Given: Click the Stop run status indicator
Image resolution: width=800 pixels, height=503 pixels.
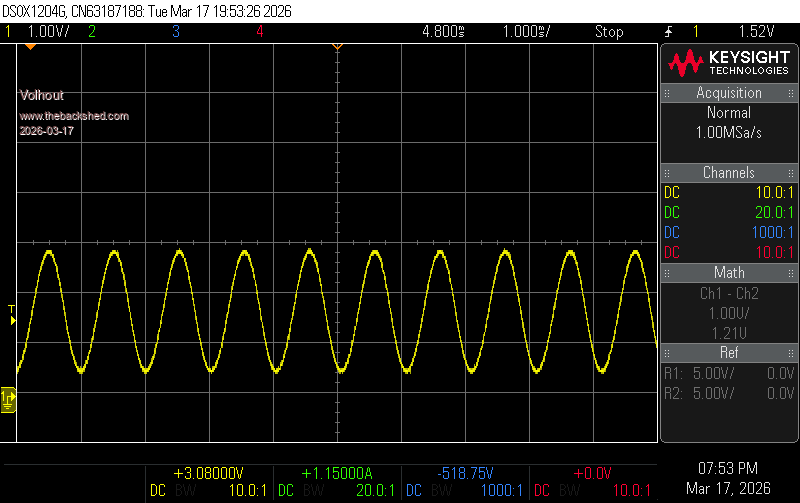Looking at the screenshot, I should click(x=609, y=32).
